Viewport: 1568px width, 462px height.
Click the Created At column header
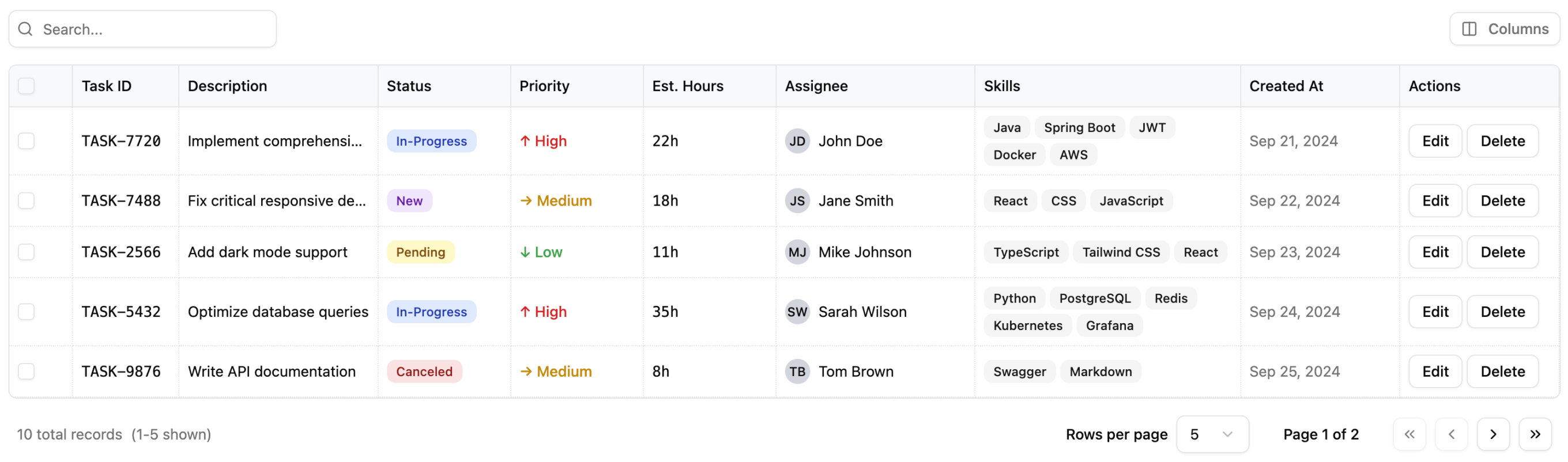[1286, 86]
